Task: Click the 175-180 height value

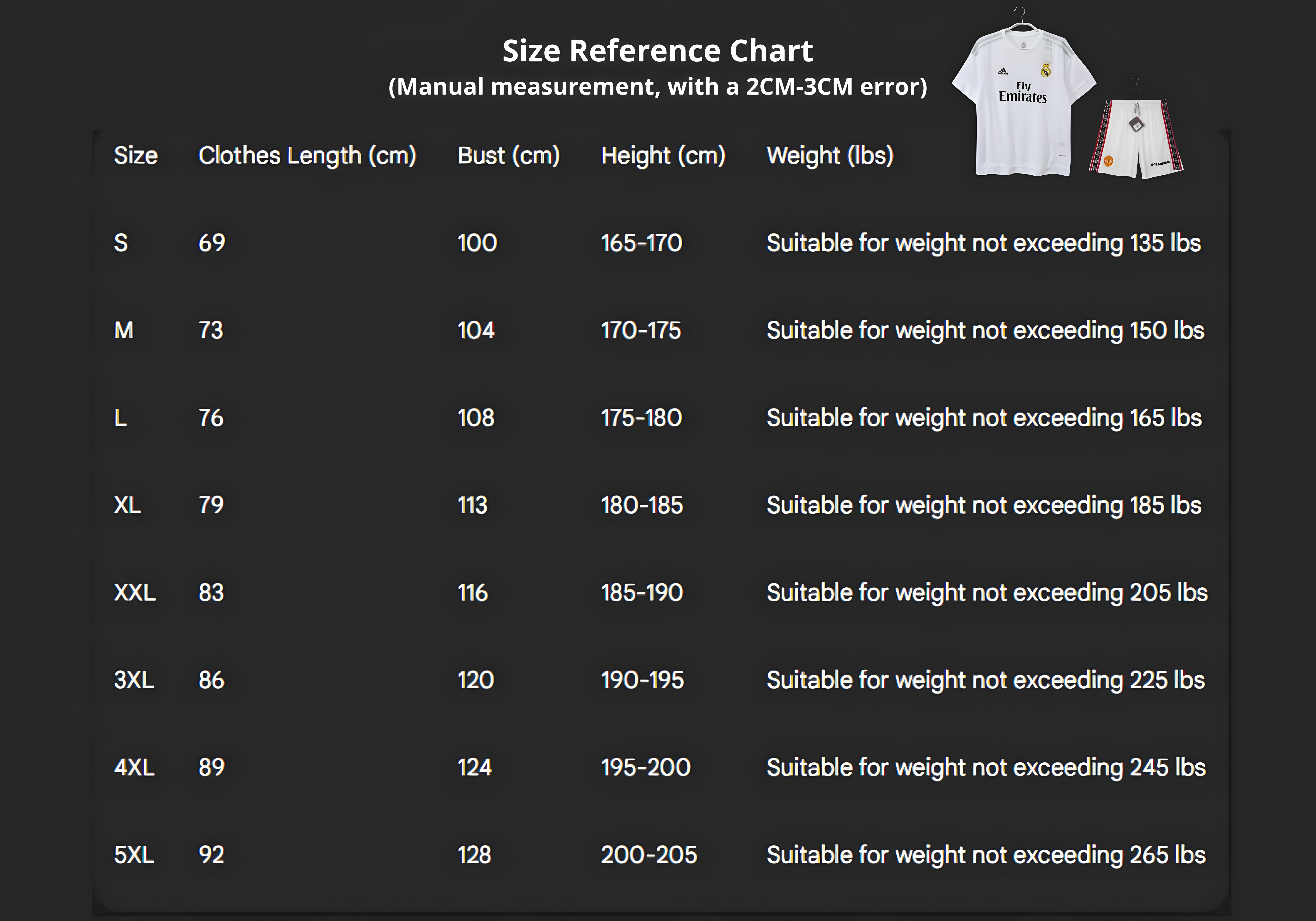Action: pos(641,418)
